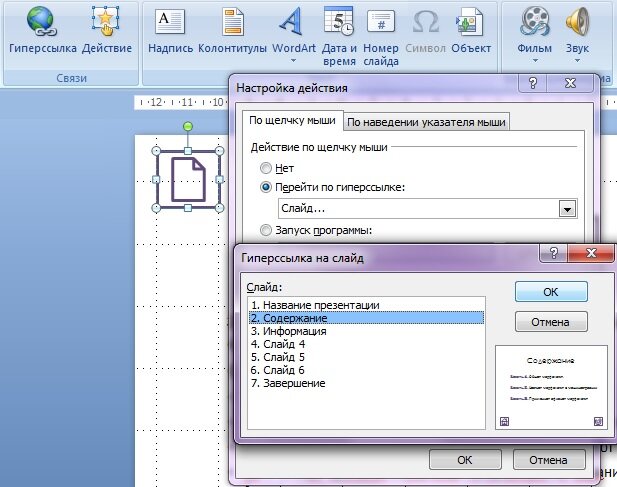Click the Действие (action) ribbon button
Screen dimensions: 617x487
107,31
